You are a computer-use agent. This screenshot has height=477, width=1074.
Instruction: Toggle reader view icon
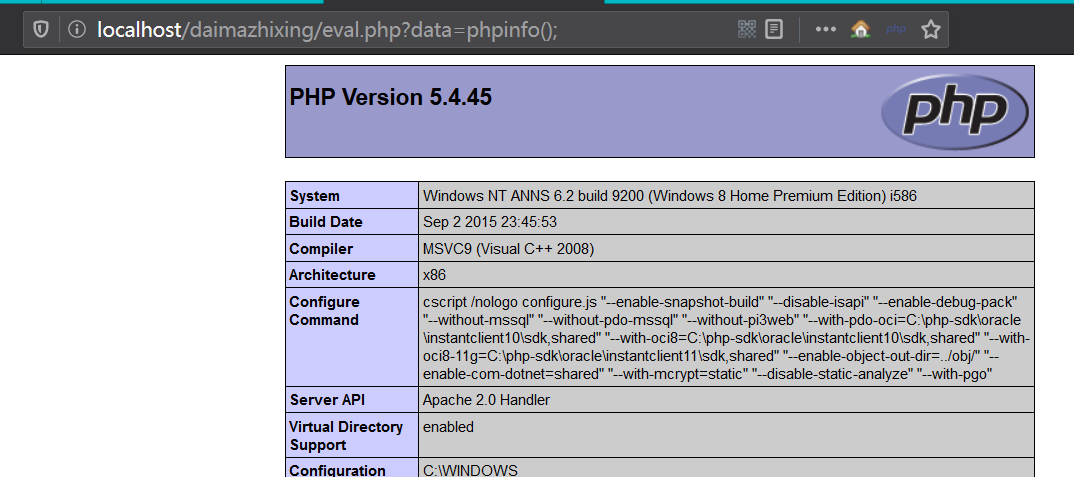tap(774, 29)
